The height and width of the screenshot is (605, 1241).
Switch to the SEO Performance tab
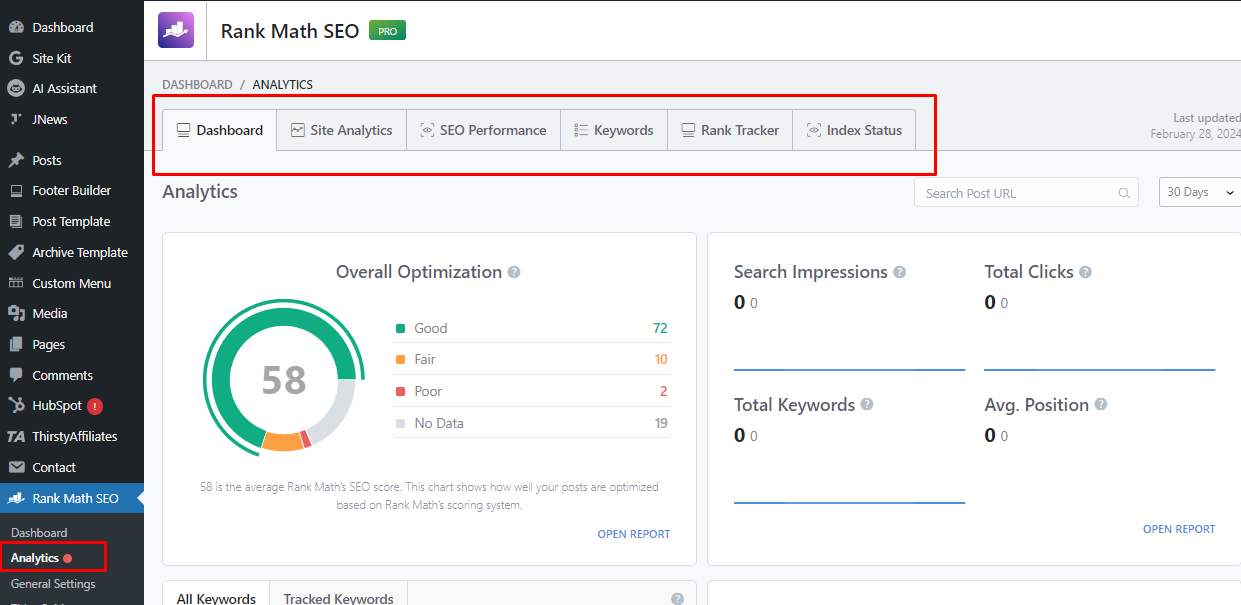(483, 130)
